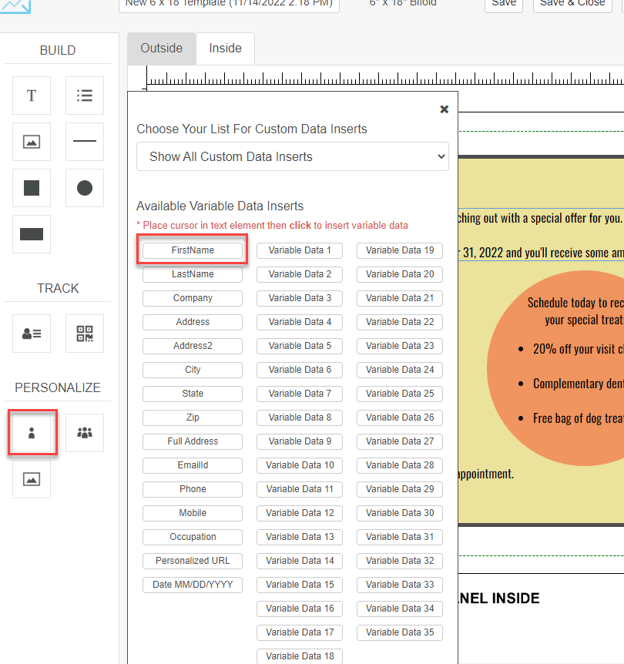Insert the Personalized URL variable

(x=193, y=561)
